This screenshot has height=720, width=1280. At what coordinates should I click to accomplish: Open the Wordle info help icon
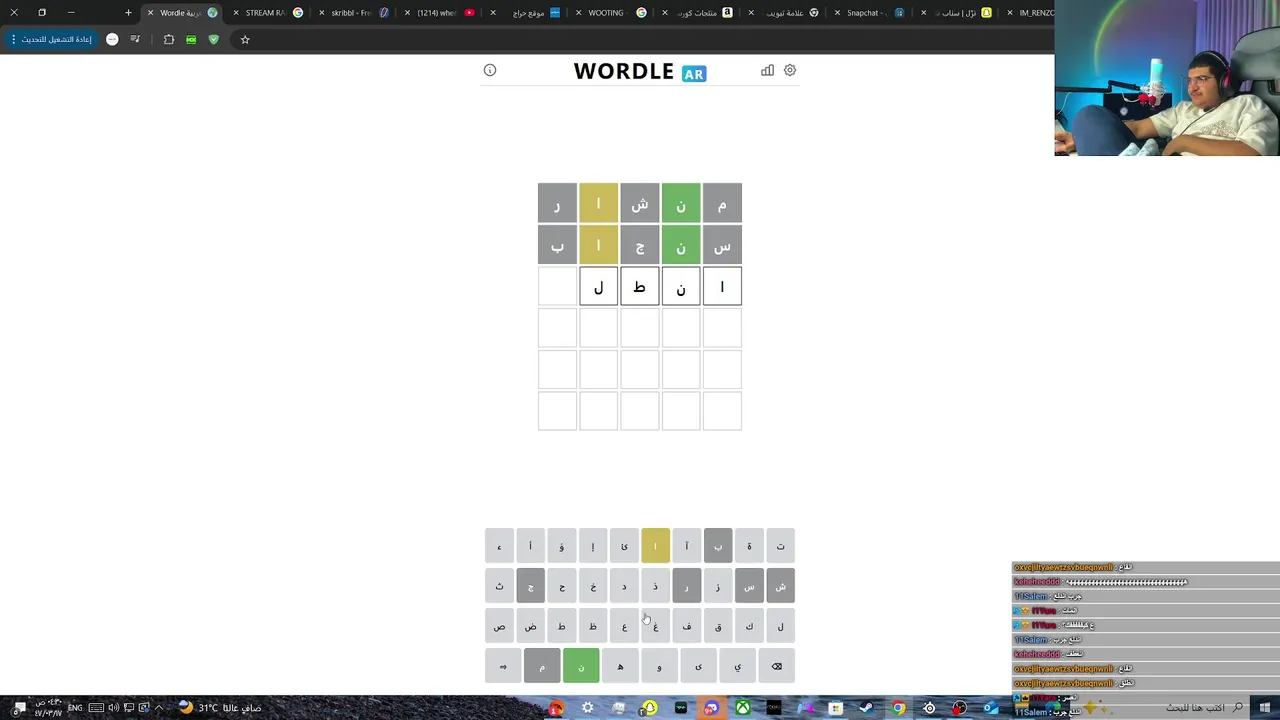coord(490,70)
